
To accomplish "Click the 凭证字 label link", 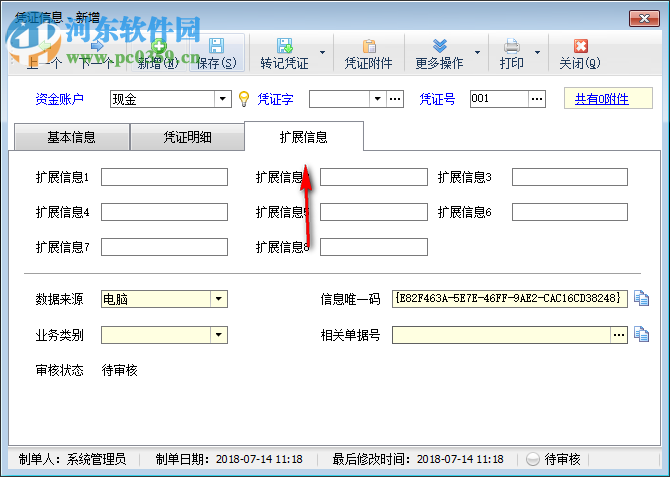I will pos(275,99).
